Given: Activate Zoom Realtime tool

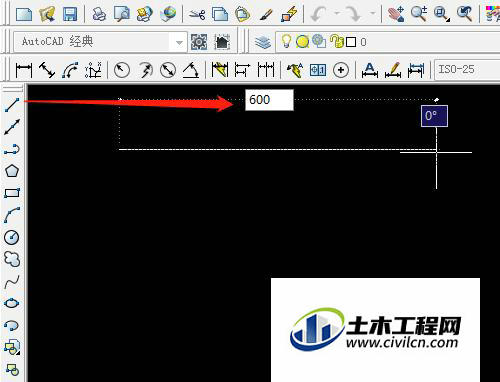Looking at the screenshot, I should point(419,14).
